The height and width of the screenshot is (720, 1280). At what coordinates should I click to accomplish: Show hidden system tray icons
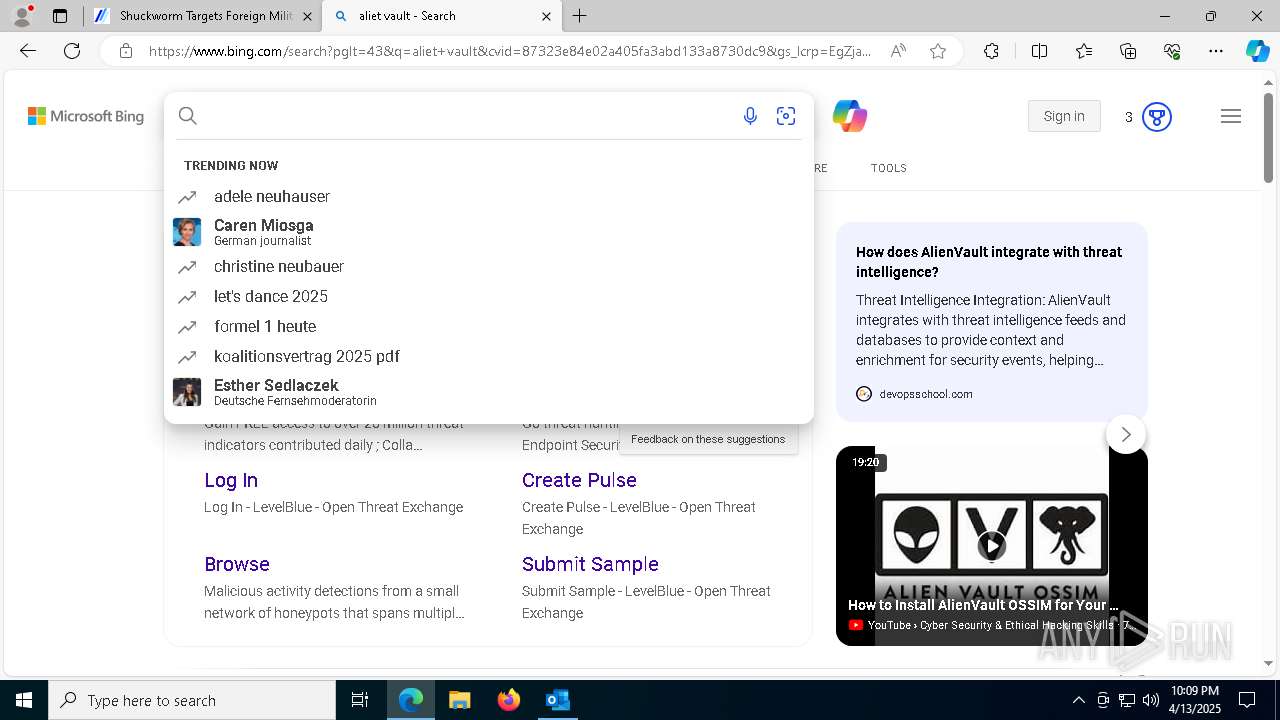pos(1078,700)
